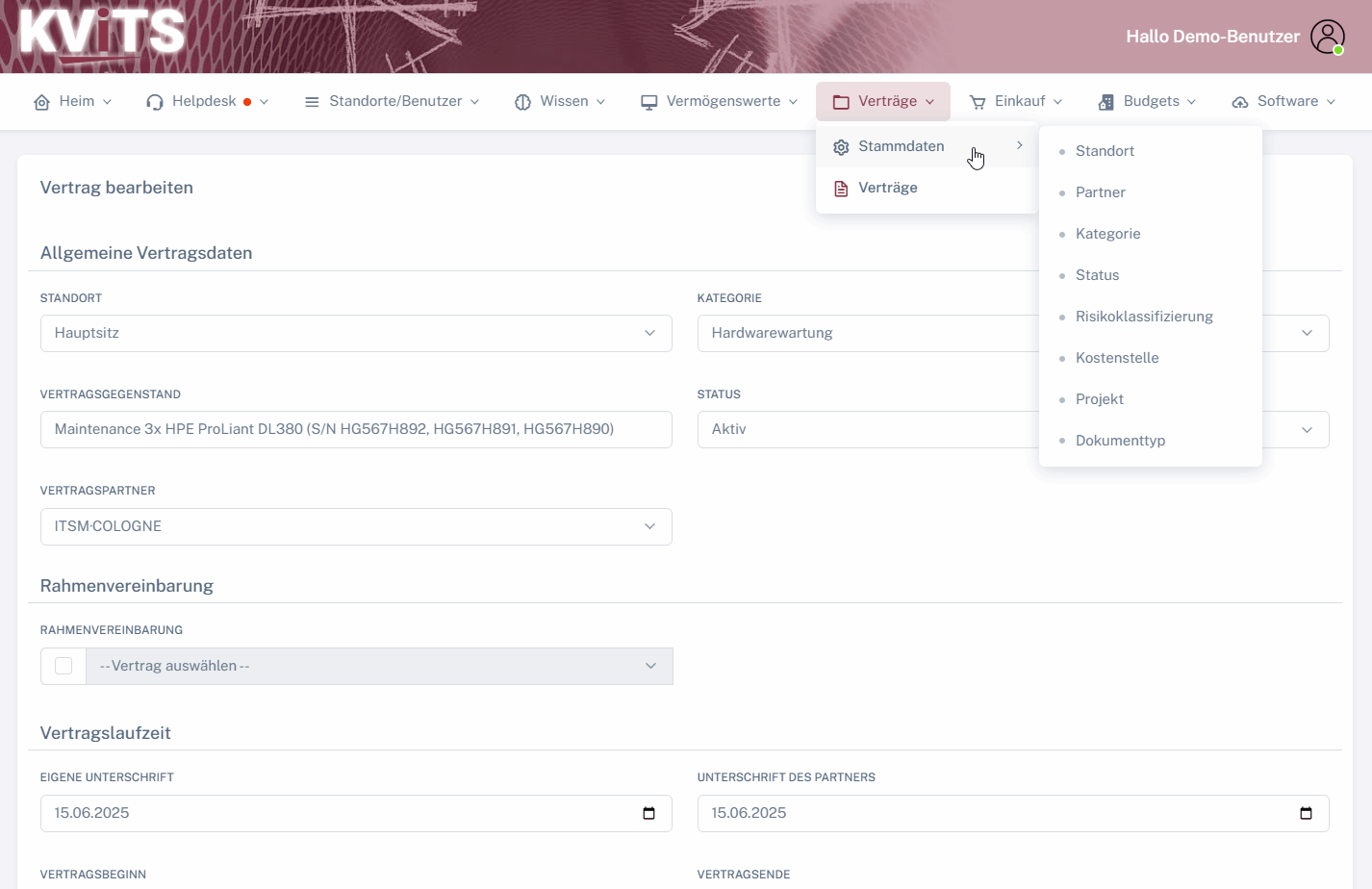
Task: Click the Budgets building icon
Action: (1106, 101)
